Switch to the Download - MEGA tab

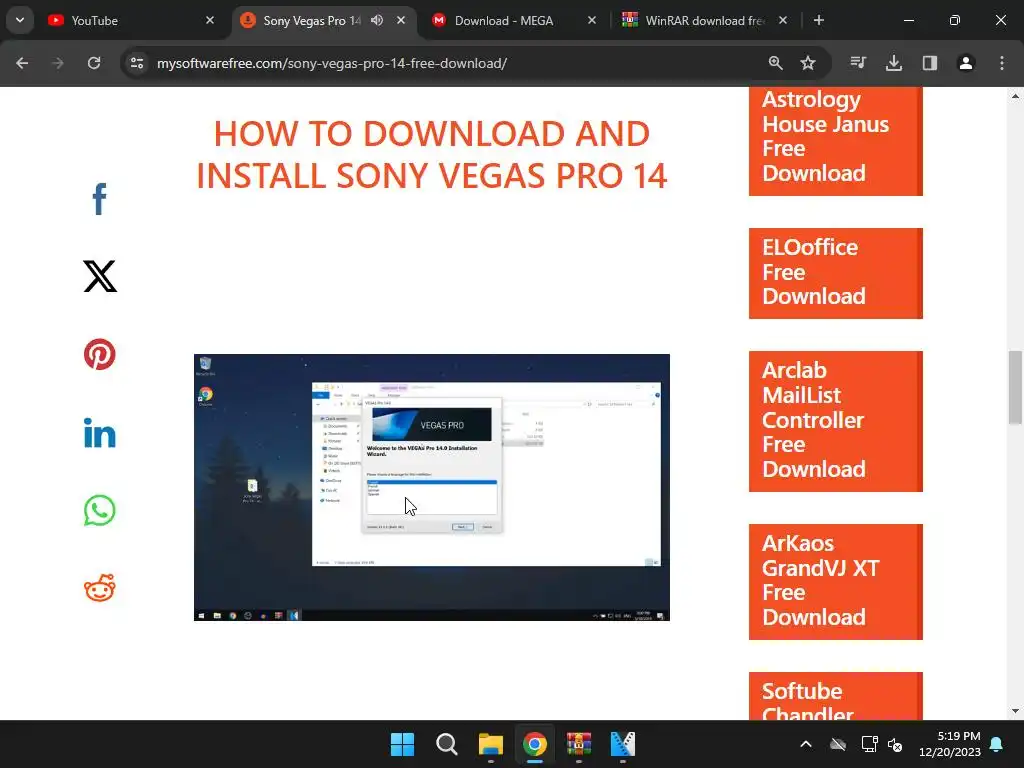[x=515, y=20]
